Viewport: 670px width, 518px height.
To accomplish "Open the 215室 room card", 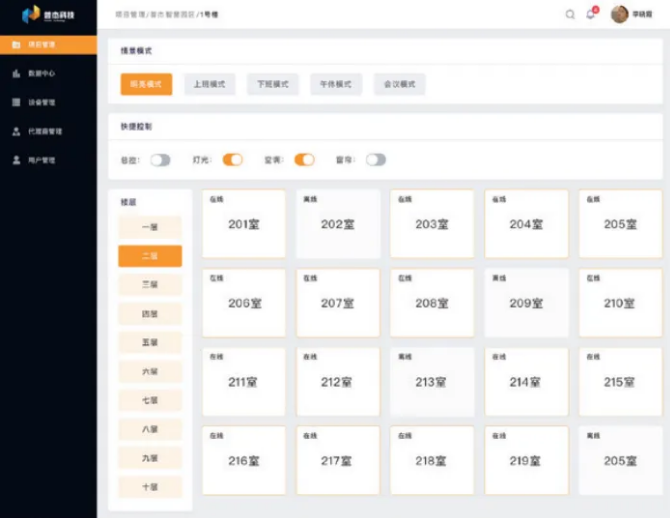I will (x=620, y=382).
